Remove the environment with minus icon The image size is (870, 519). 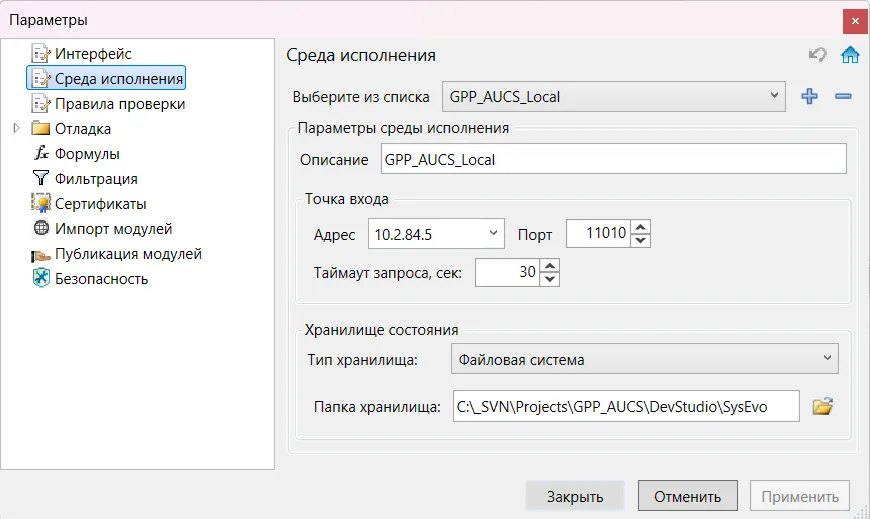[843, 96]
